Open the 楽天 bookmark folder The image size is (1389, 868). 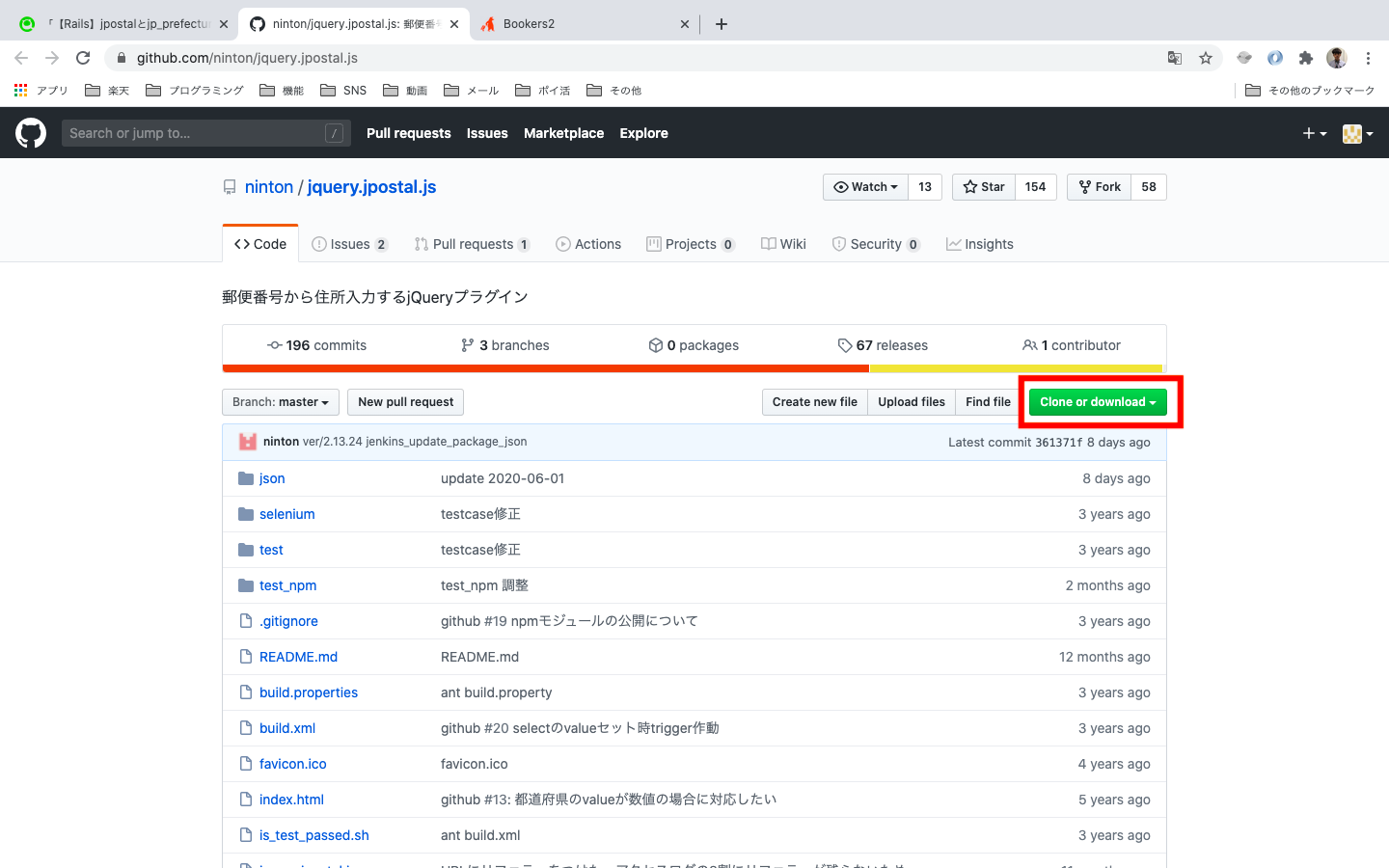107,91
